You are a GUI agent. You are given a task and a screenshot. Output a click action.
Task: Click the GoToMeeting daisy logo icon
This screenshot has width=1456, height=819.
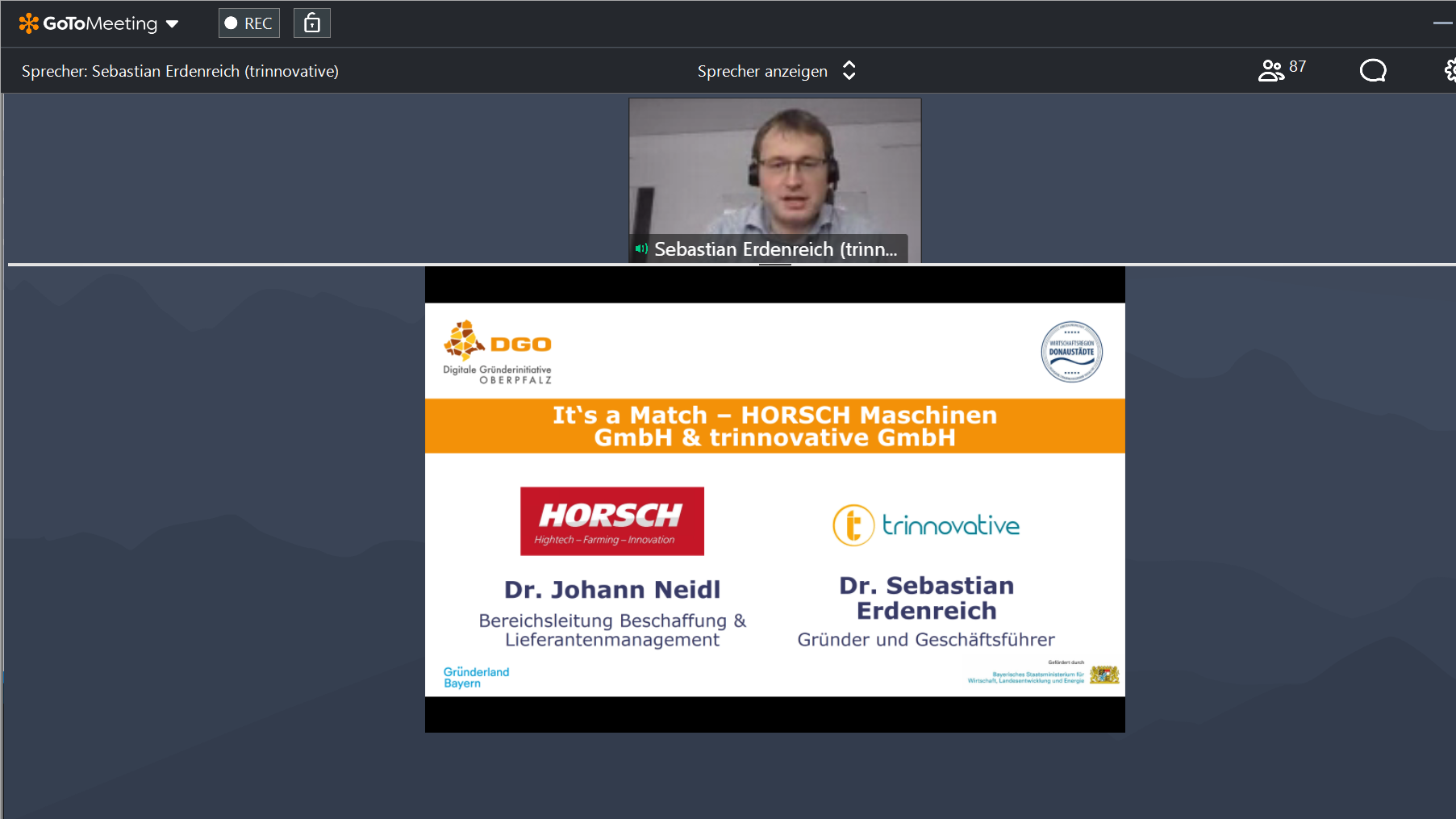click(x=29, y=23)
